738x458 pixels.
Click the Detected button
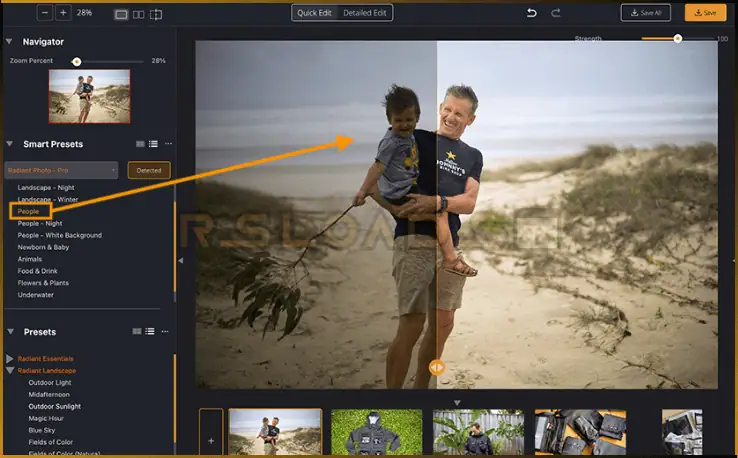tap(149, 170)
